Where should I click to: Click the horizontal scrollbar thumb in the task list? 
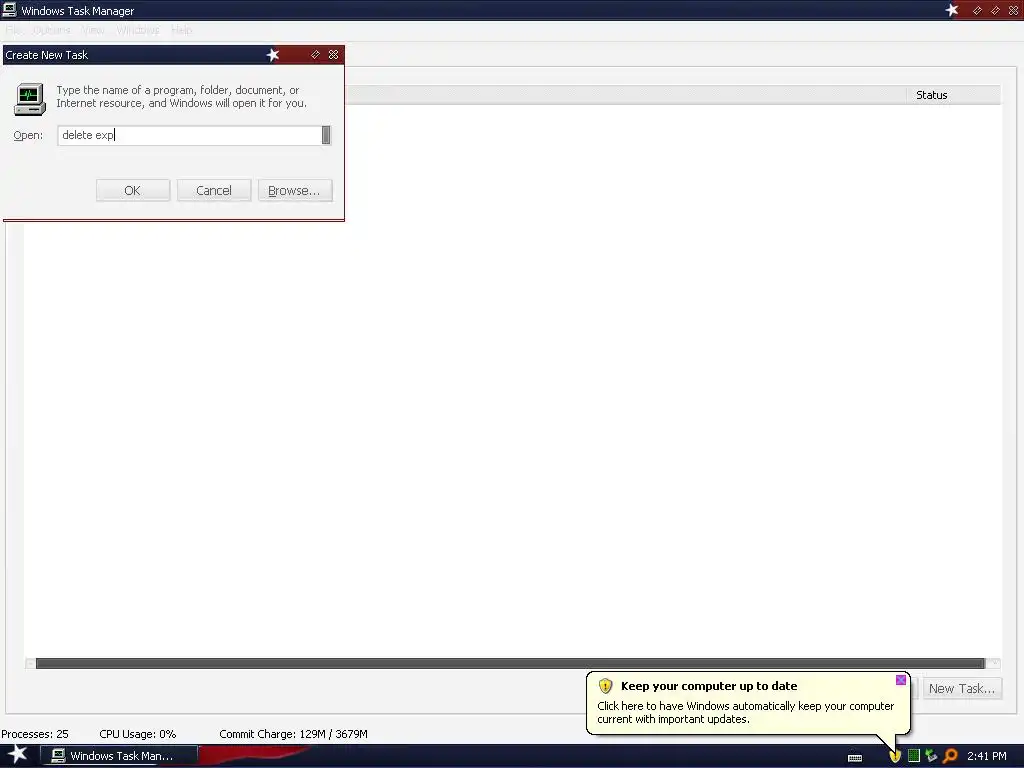[x=510, y=664]
